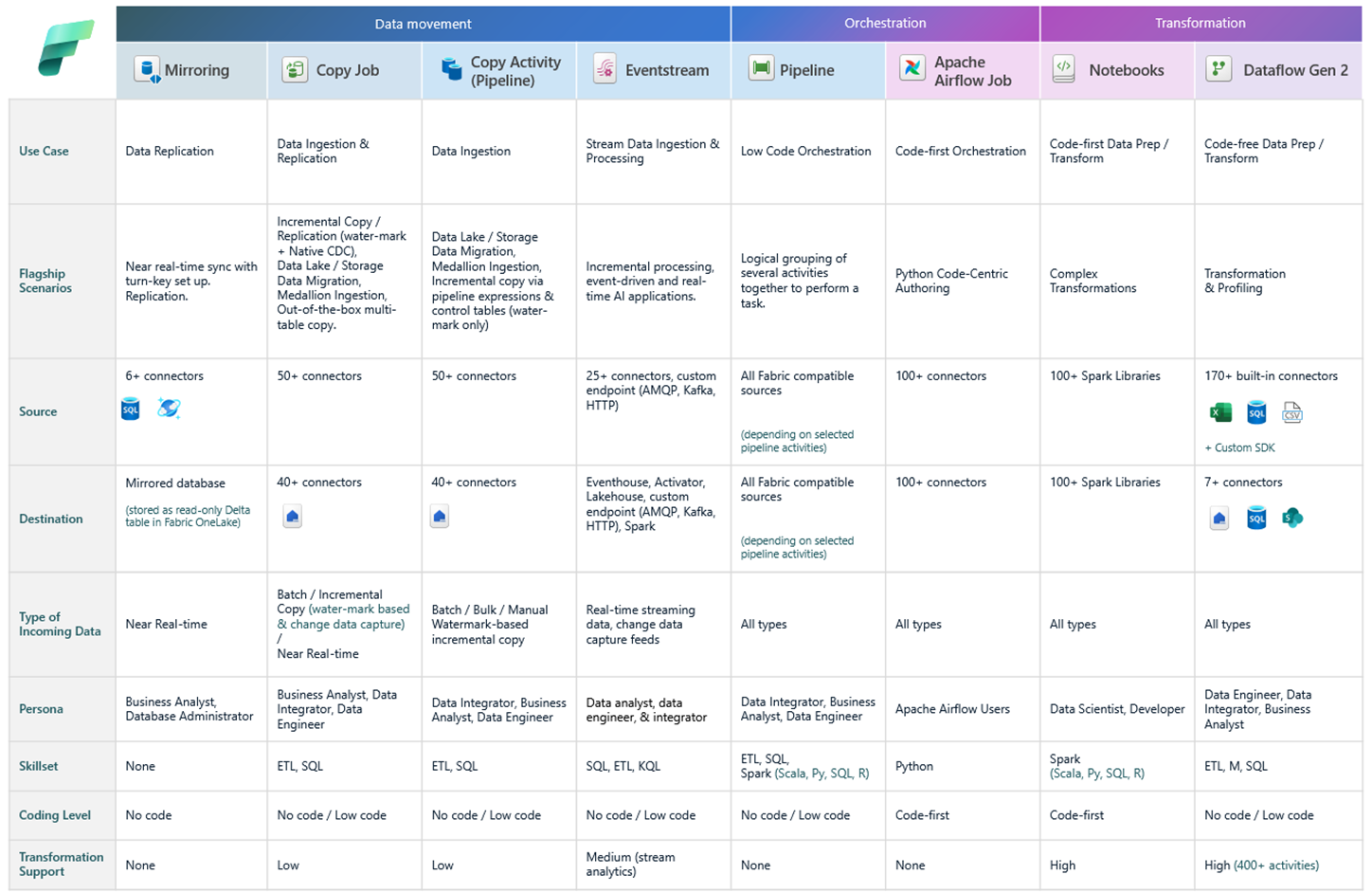Click the Microsoft Fabric logo
This screenshot has width=1372, height=893.
[65, 47]
